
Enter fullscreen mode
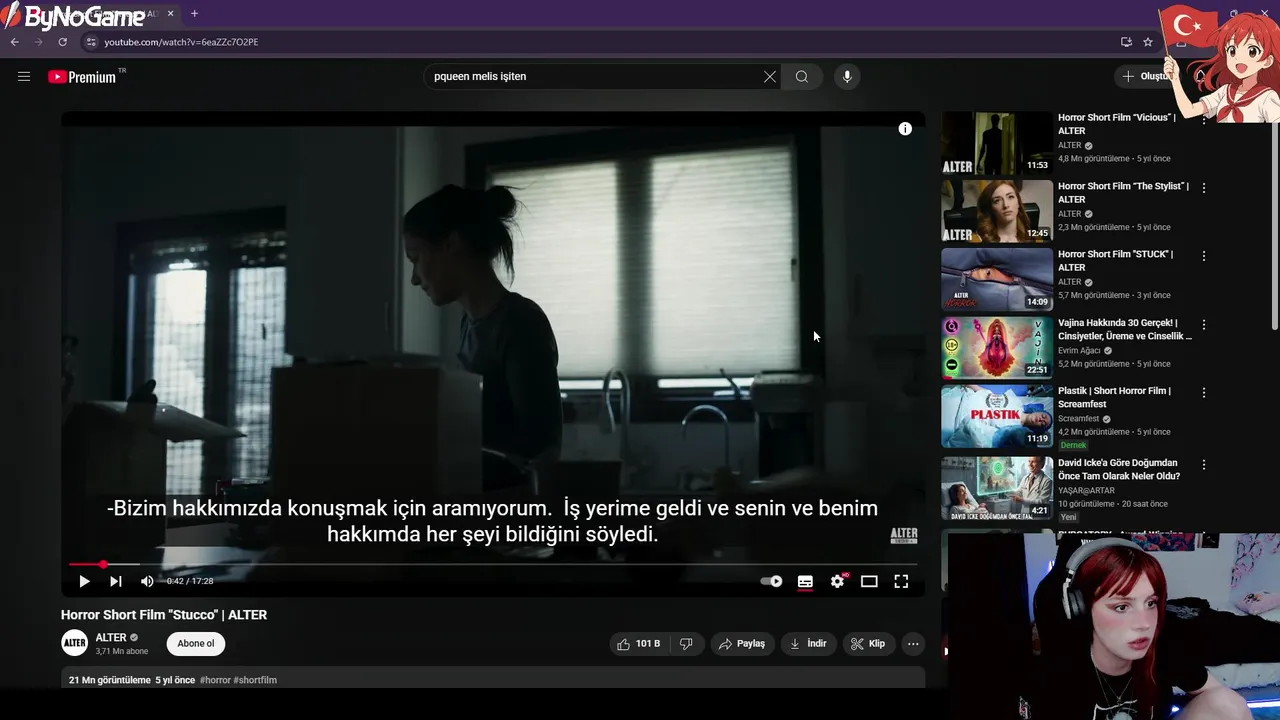pos(901,581)
